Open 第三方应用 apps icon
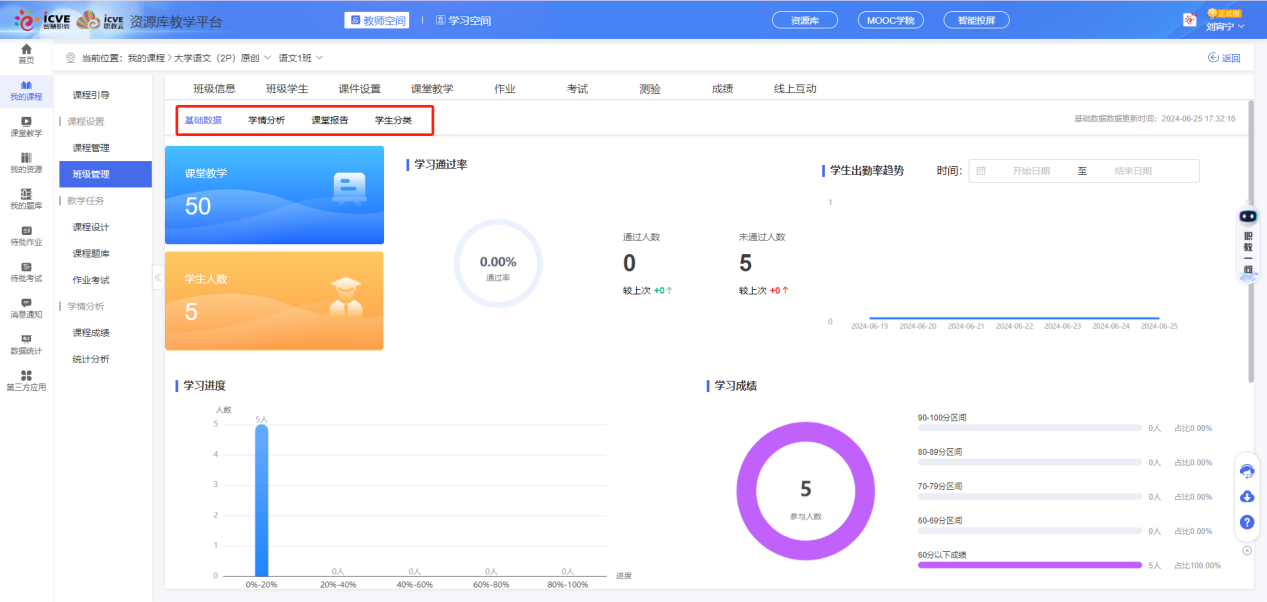Screen dimensions: 1267x602 (x=26, y=380)
